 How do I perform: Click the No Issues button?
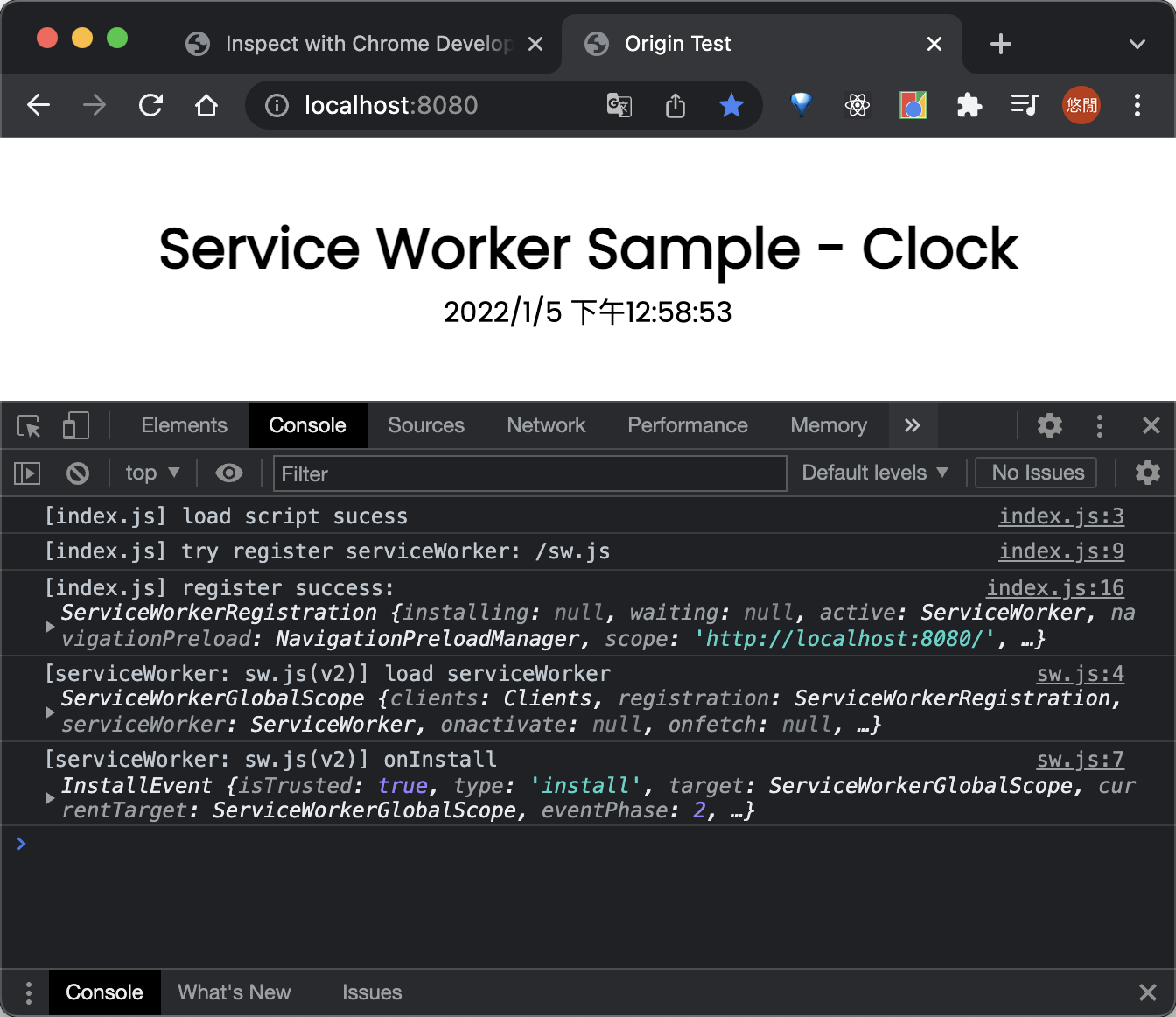[x=1035, y=473]
